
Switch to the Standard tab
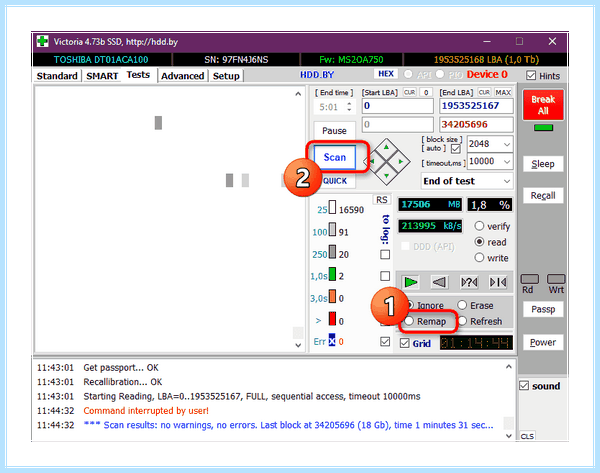tap(57, 76)
